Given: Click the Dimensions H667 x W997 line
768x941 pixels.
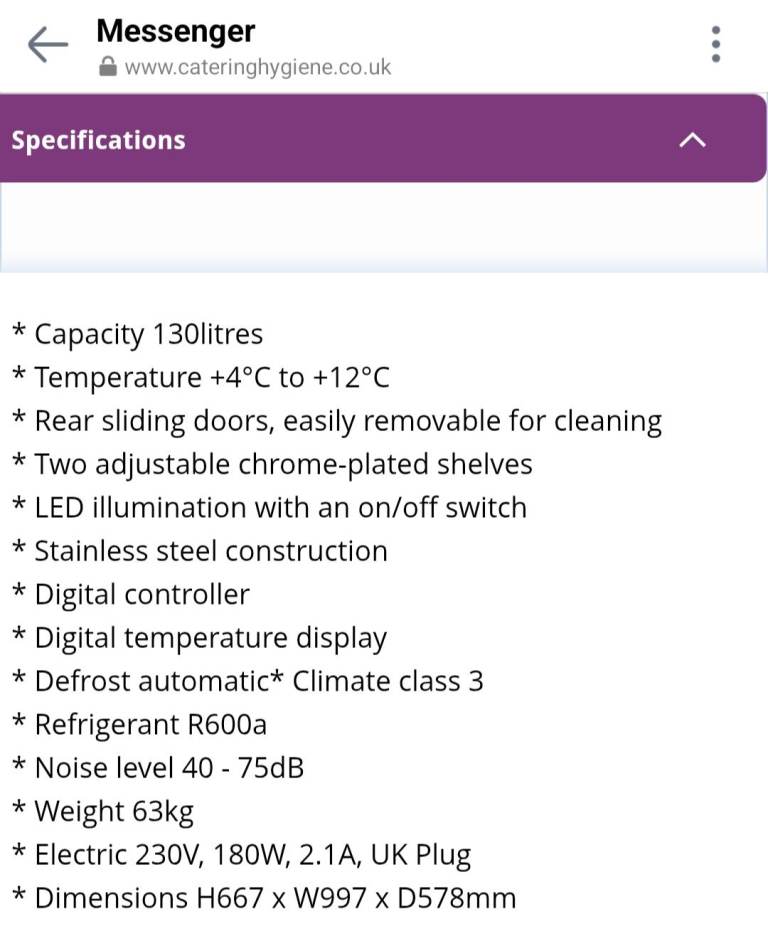Looking at the screenshot, I should pyautogui.click(x=264, y=898).
